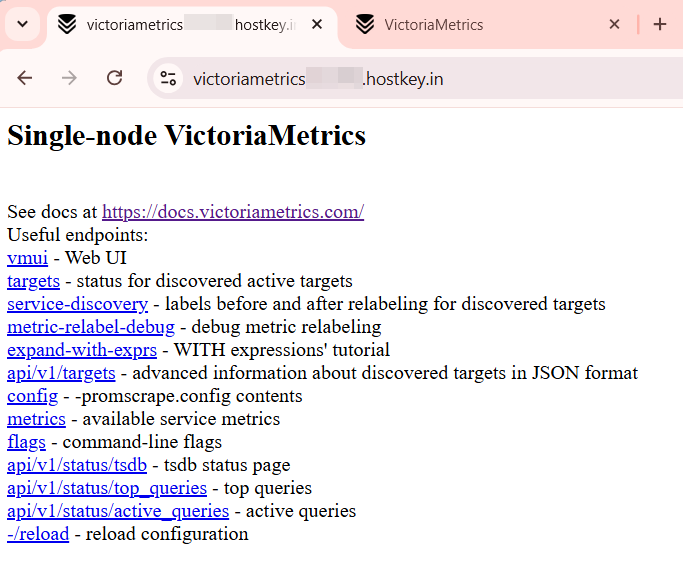
Task: Close the active victoriametrics hostkey tab
Action: click(x=317, y=25)
